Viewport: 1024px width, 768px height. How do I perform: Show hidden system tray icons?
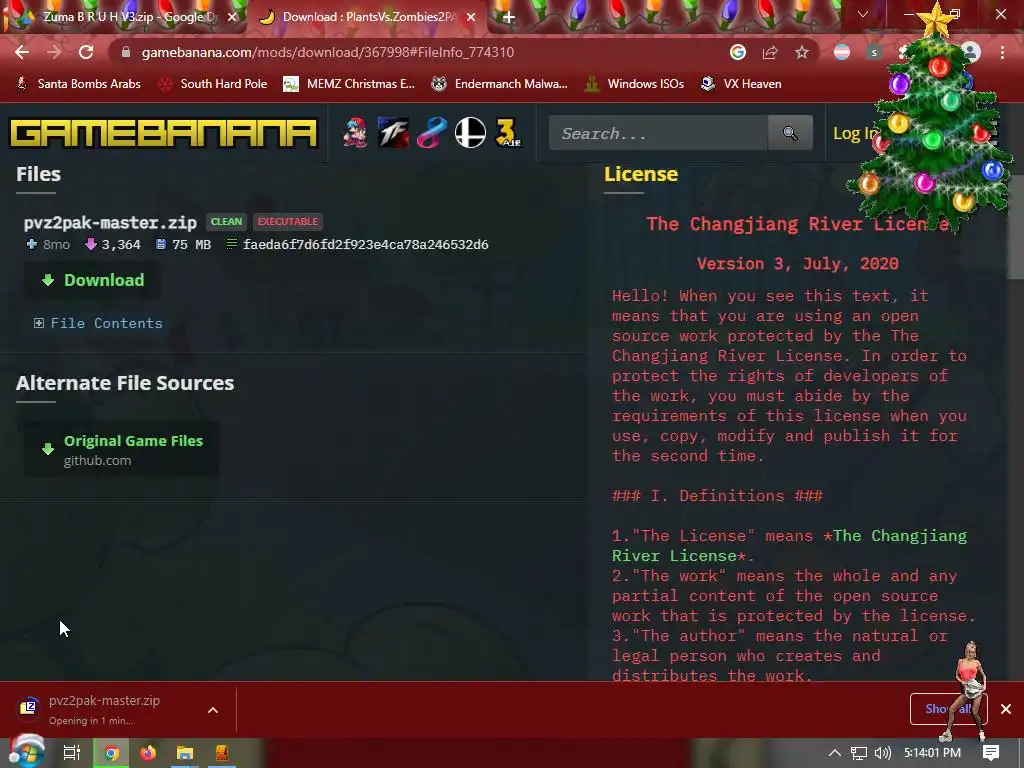(835, 753)
